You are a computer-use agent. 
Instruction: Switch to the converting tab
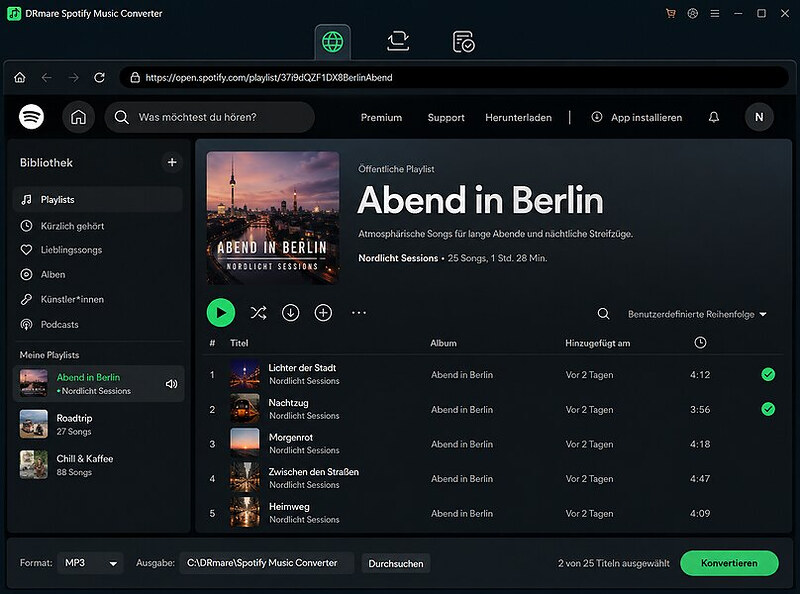pos(398,42)
